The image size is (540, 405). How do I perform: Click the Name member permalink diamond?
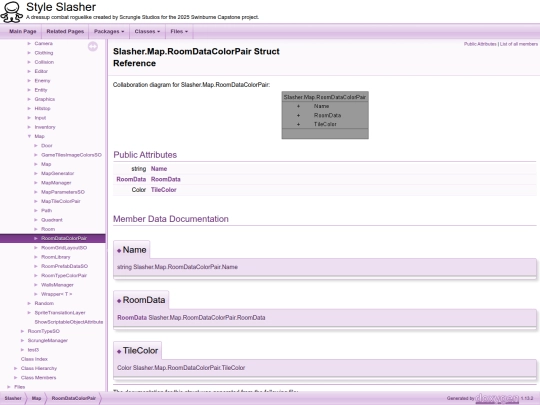[119, 251]
